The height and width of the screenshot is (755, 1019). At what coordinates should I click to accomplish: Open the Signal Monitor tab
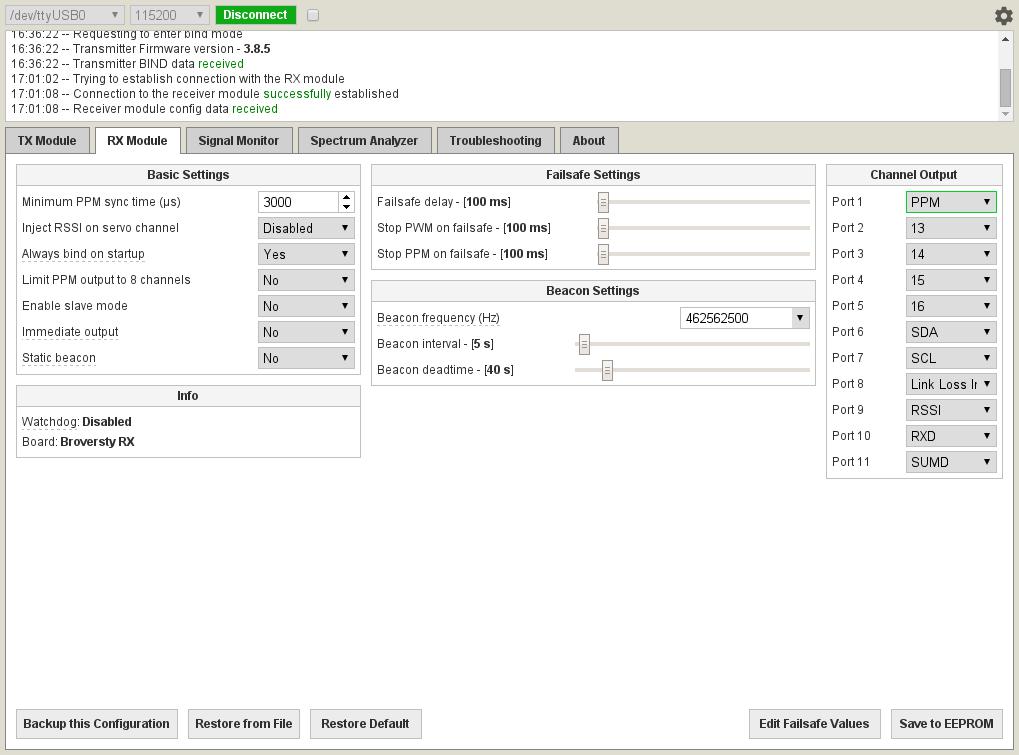click(x=239, y=140)
